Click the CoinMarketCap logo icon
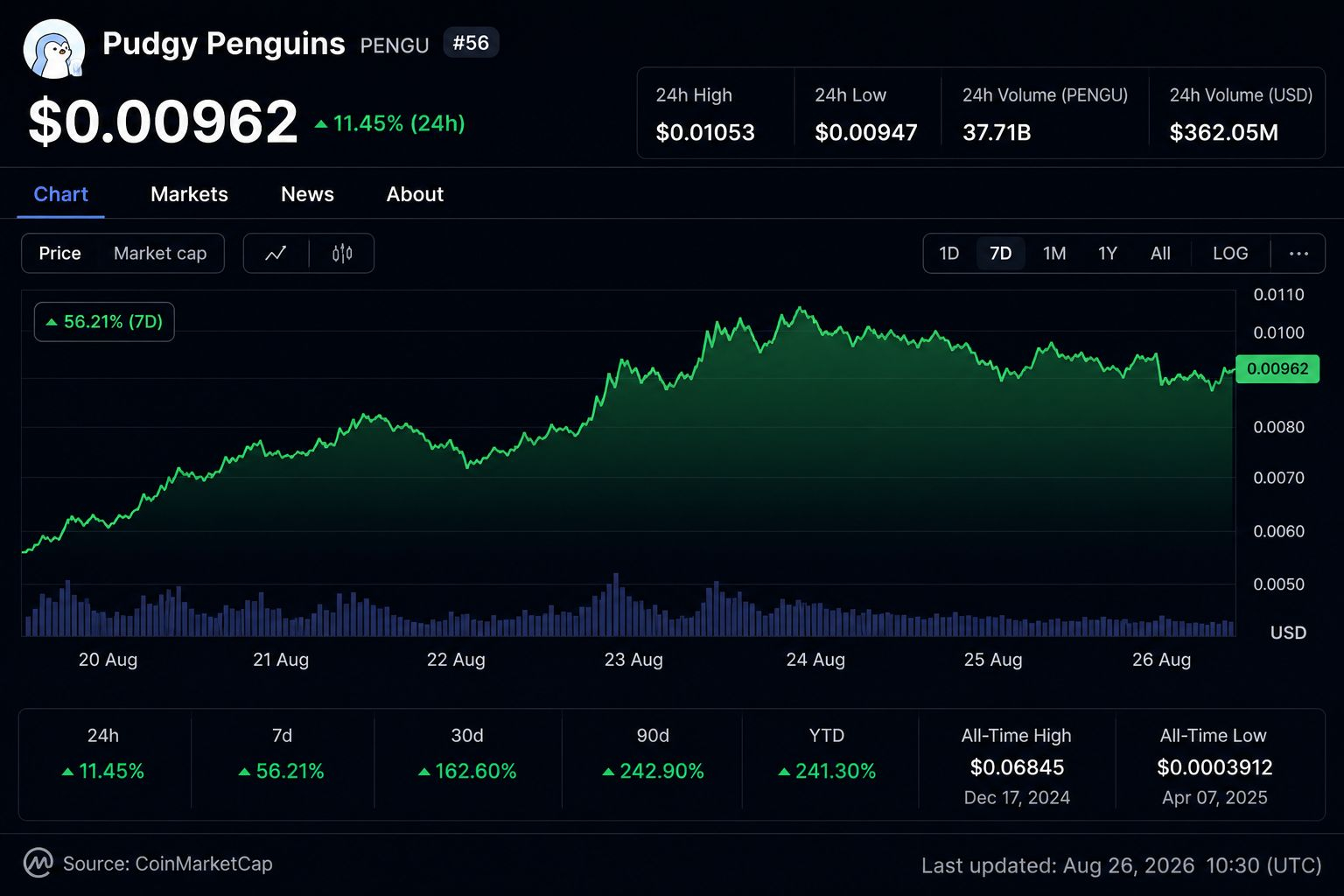Image resolution: width=1344 pixels, height=896 pixels. tap(38, 864)
